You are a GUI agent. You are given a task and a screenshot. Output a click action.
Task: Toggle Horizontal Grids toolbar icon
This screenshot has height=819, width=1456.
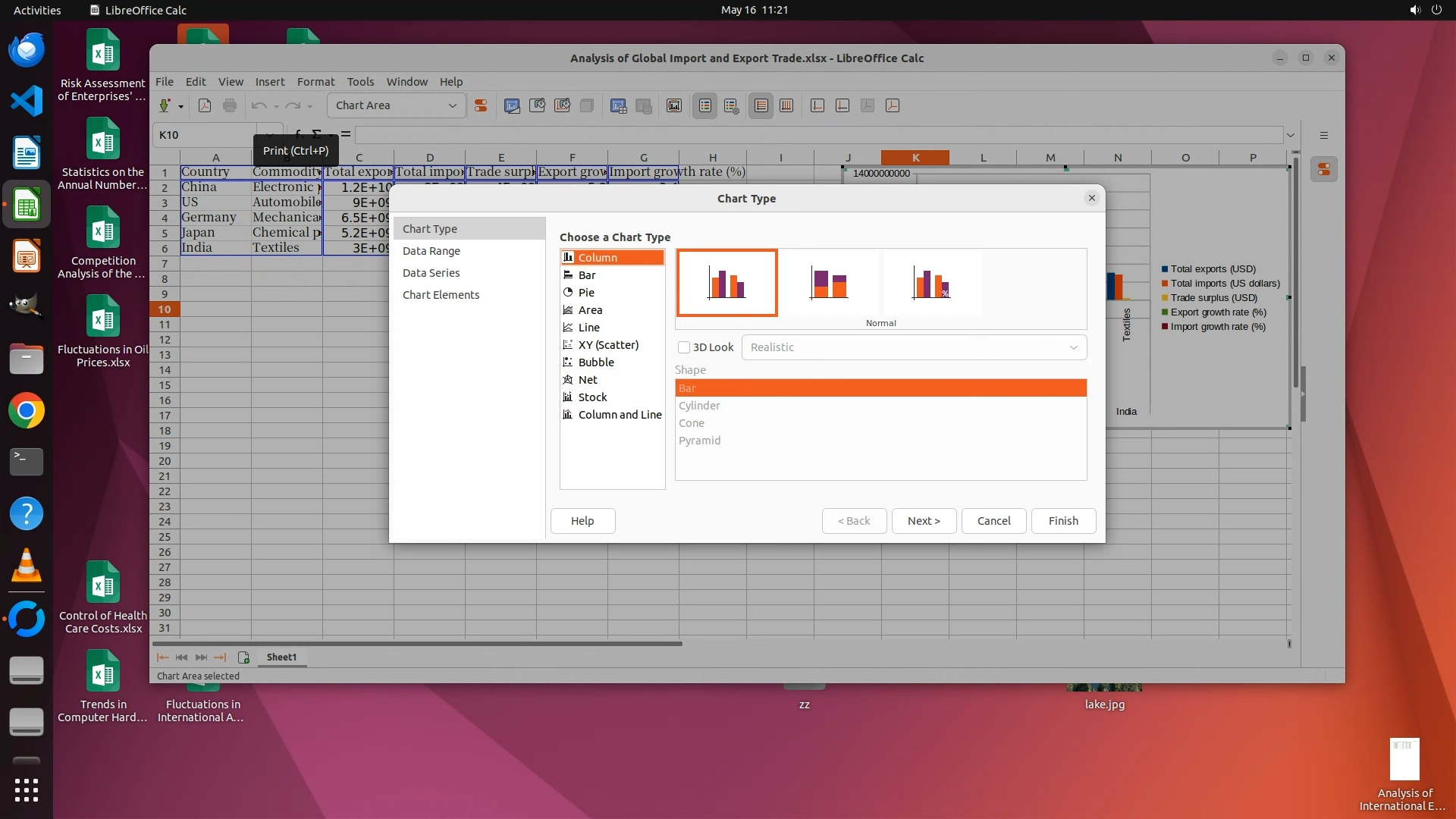(x=761, y=106)
